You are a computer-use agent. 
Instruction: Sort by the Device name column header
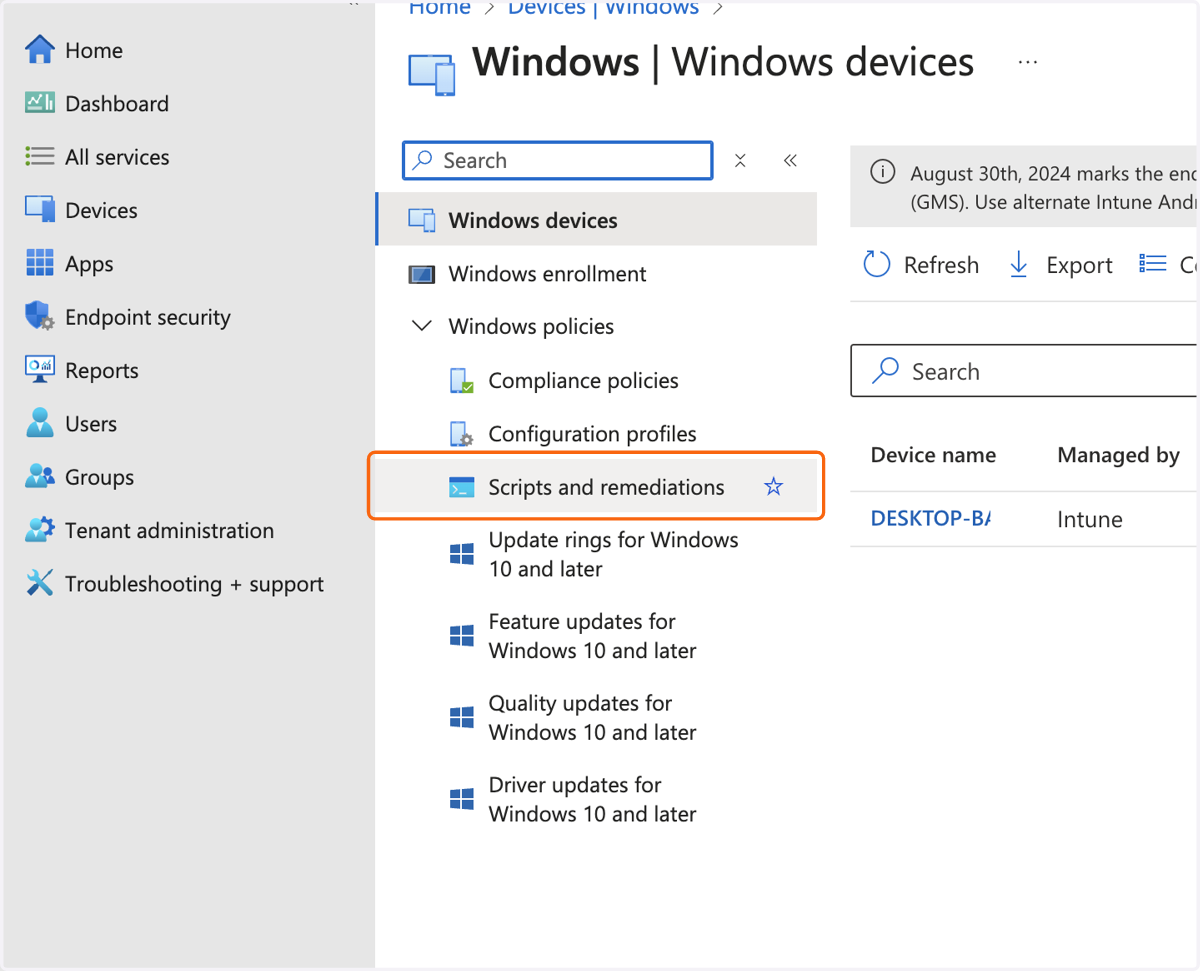point(933,455)
